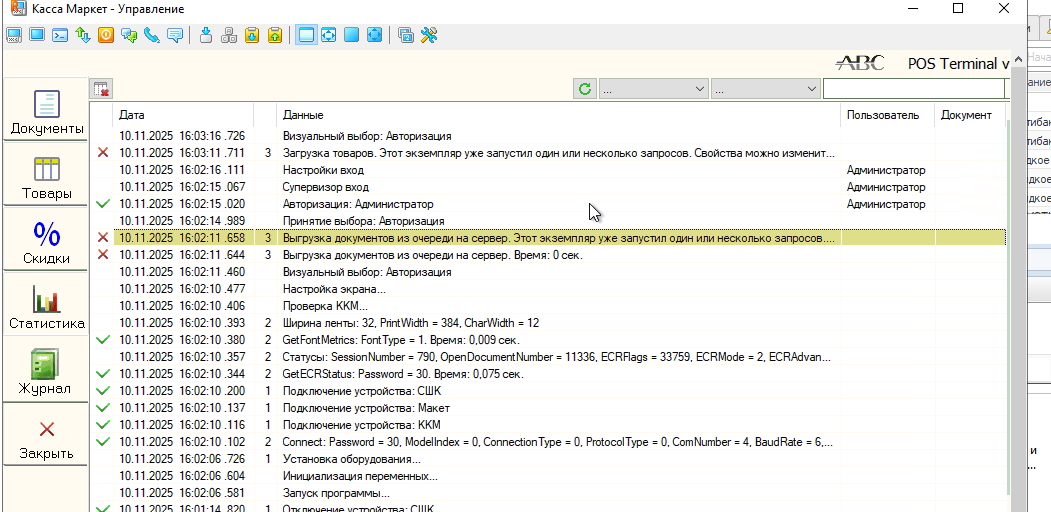The width and height of the screenshot is (1051, 512).
Task: Open the Документы section
Action: pos(46,111)
